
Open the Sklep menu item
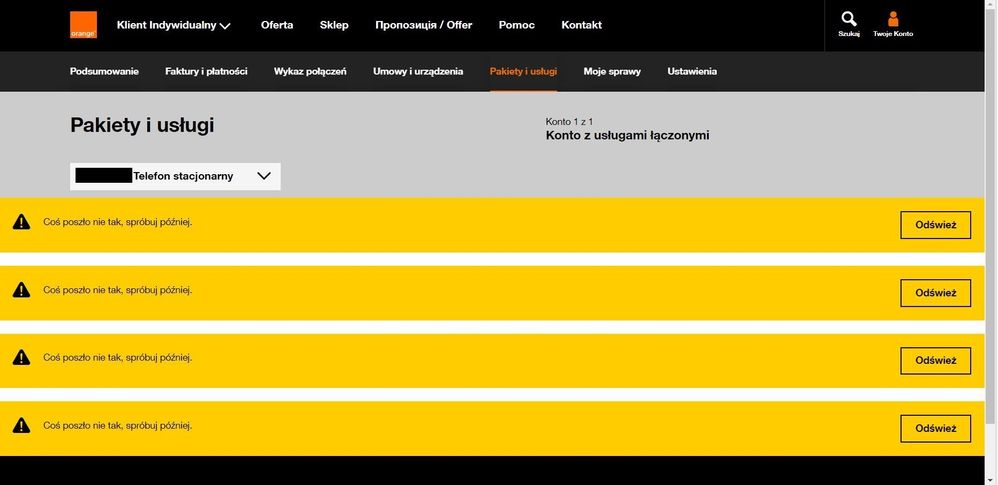tap(334, 25)
